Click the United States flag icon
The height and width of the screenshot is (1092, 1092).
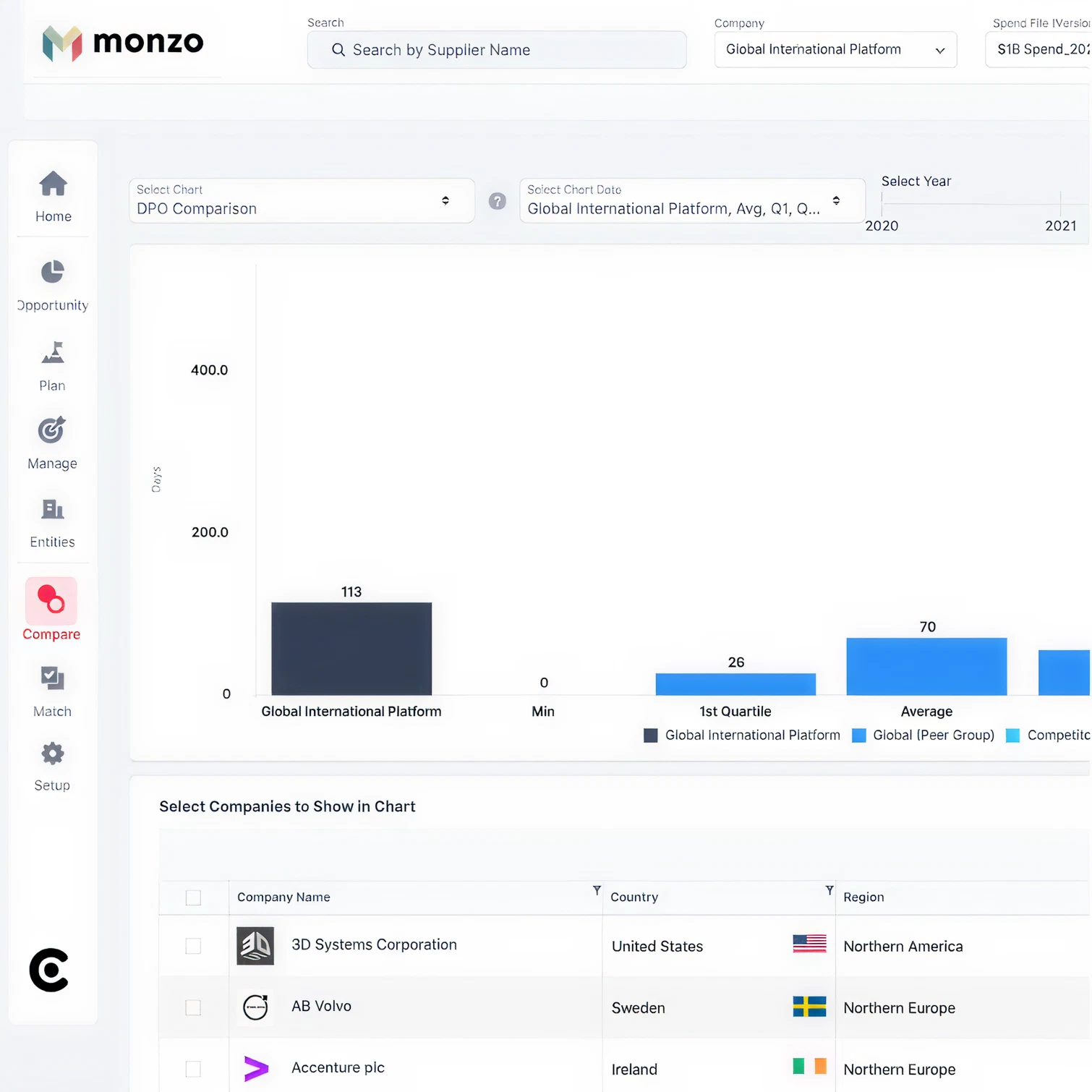(809, 944)
